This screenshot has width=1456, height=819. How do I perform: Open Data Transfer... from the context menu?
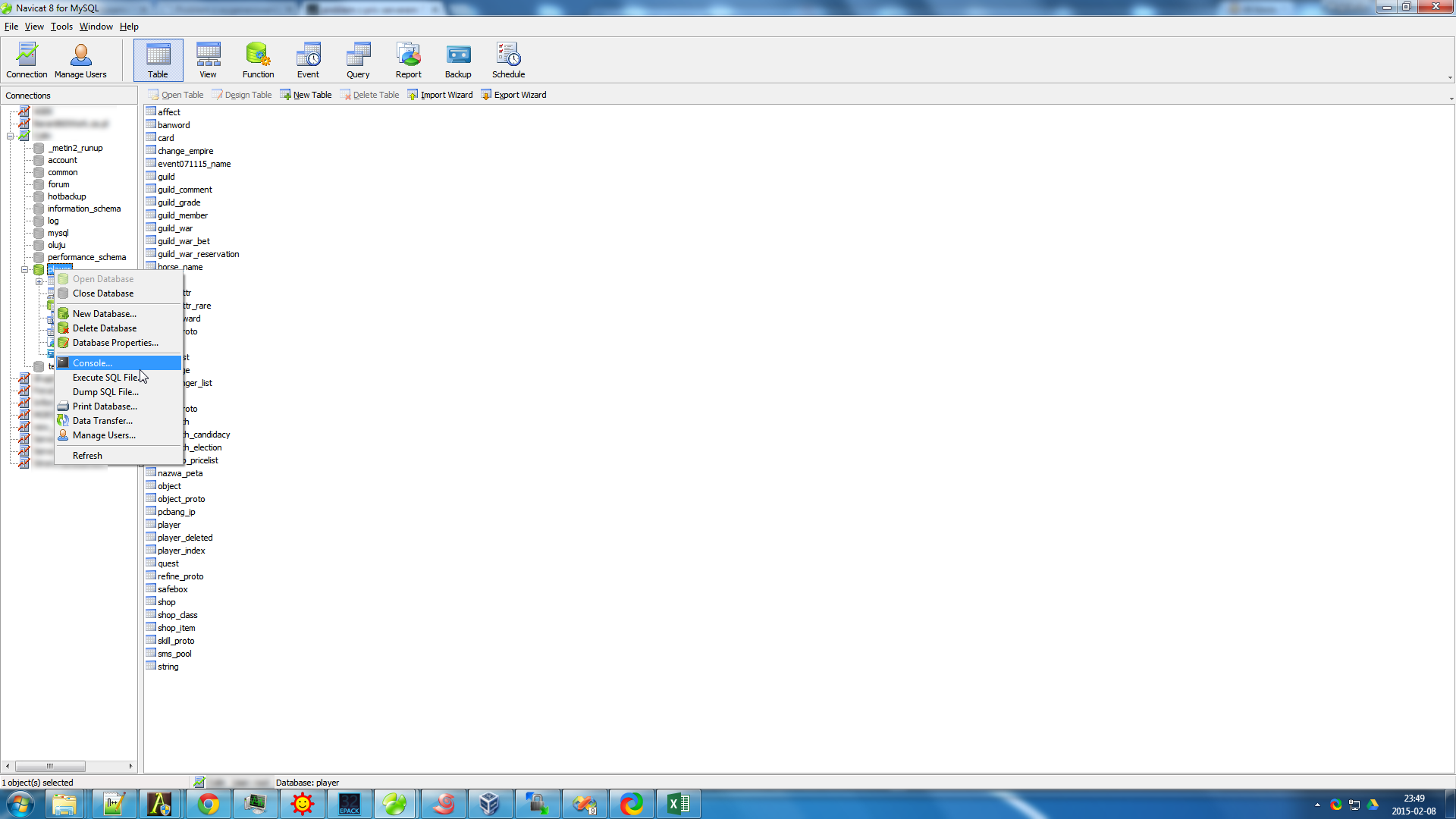click(x=119, y=421)
